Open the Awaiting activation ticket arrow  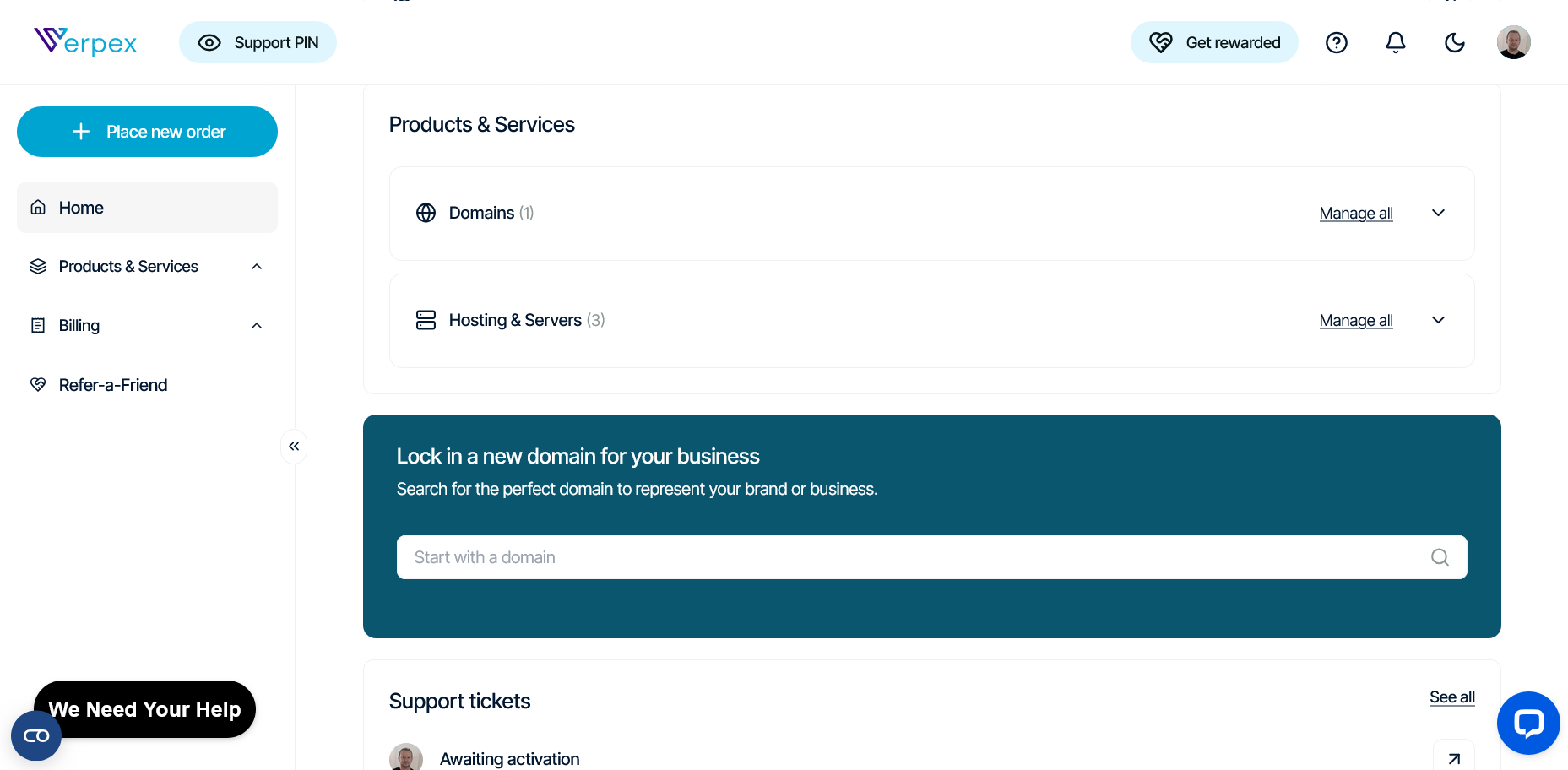coord(1454,758)
